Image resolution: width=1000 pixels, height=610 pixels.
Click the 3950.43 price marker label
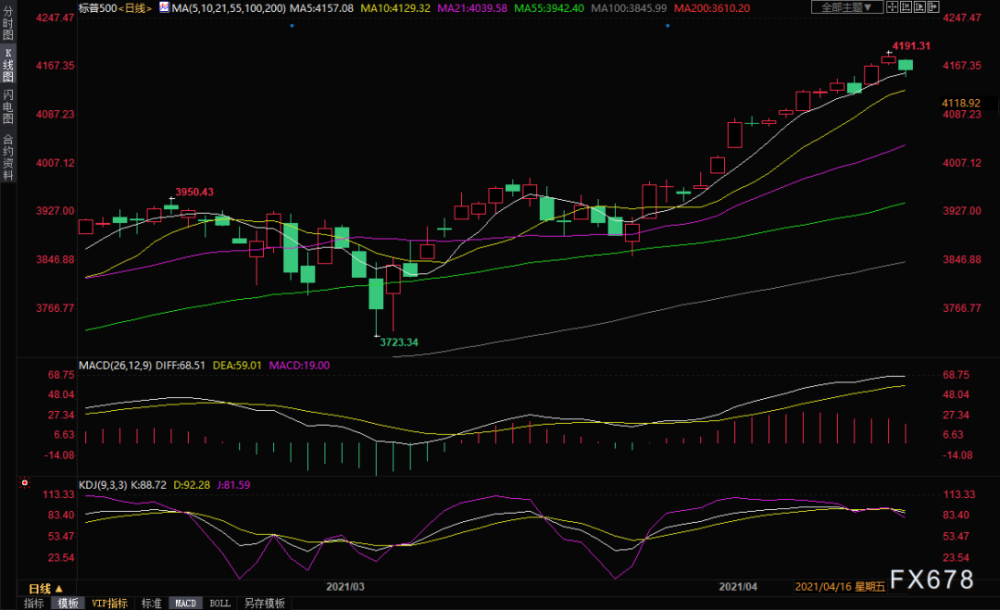click(195, 192)
